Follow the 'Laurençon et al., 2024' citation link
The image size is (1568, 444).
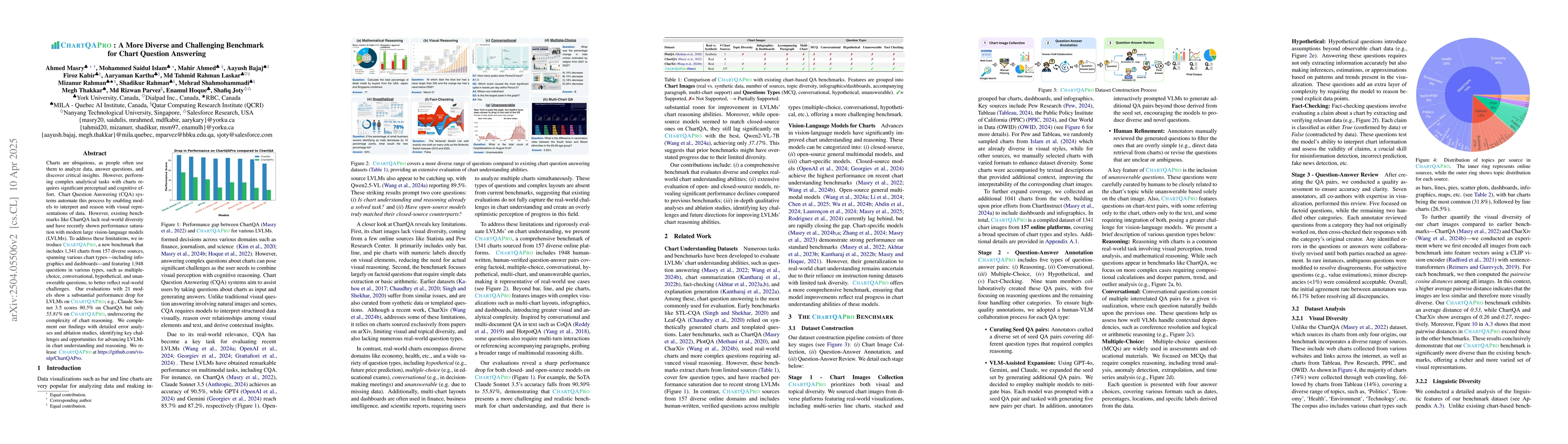[x=829, y=212]
